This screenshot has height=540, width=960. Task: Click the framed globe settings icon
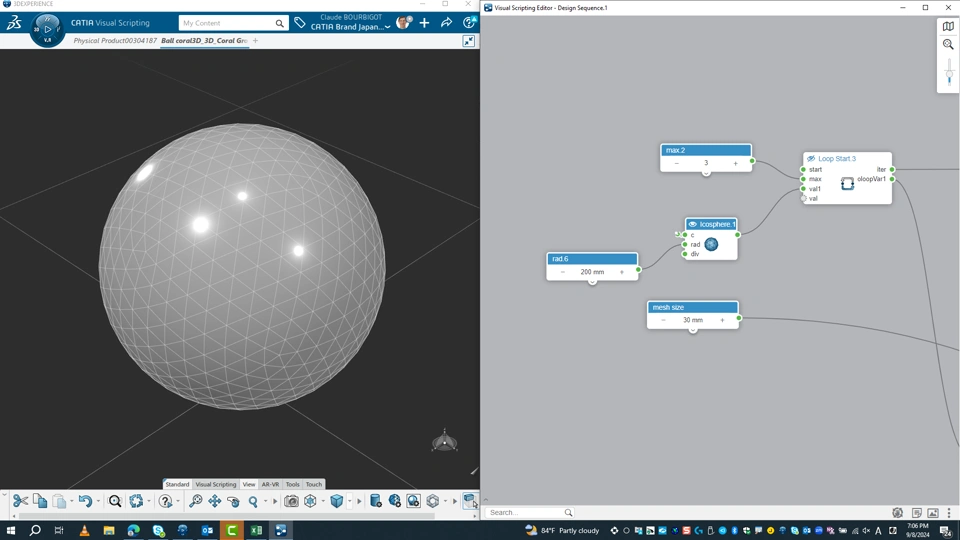[x=413, y=501]
